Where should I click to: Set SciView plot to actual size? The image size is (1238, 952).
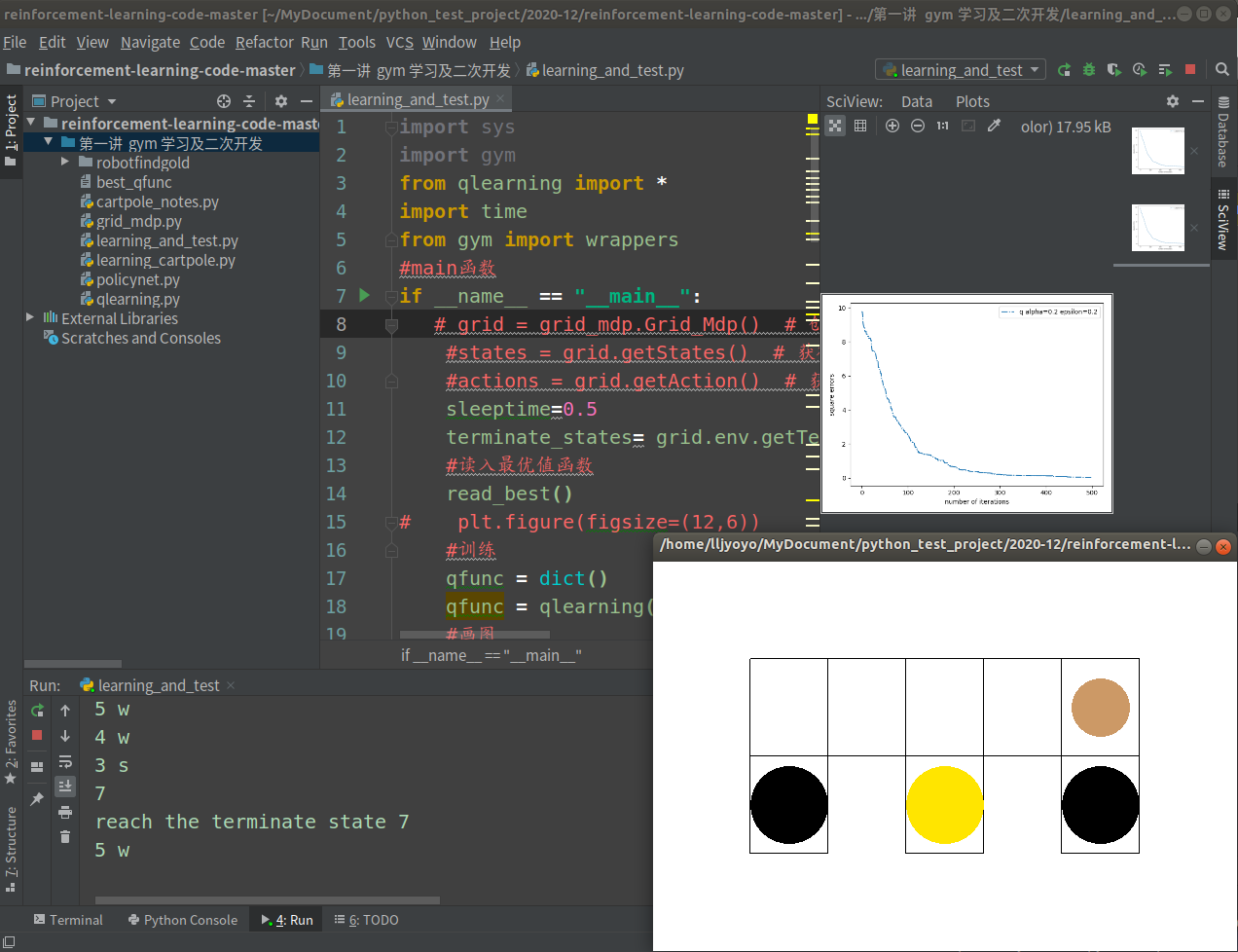942,126
